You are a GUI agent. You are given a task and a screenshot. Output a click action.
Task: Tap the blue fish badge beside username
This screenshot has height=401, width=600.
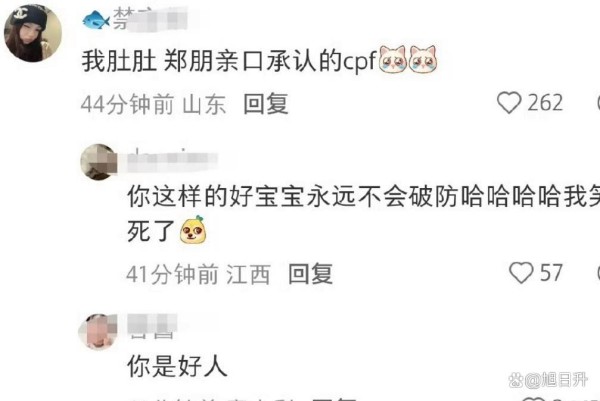[x=96, y=20]
